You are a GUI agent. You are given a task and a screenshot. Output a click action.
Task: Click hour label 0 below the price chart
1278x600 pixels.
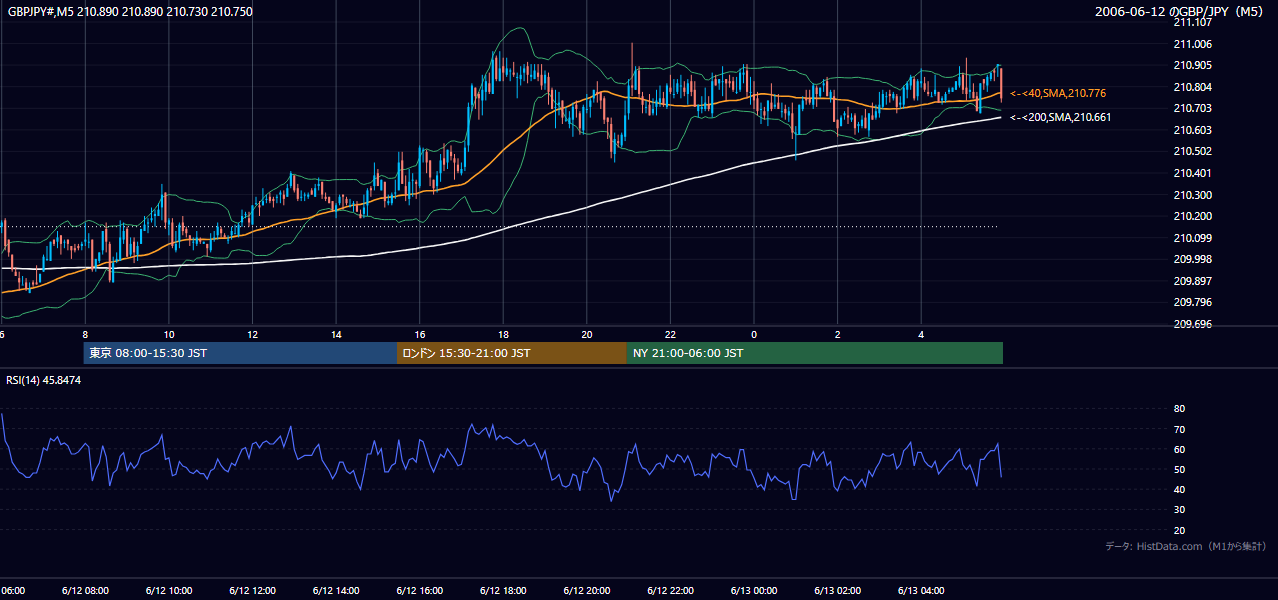tap(754, 335)
